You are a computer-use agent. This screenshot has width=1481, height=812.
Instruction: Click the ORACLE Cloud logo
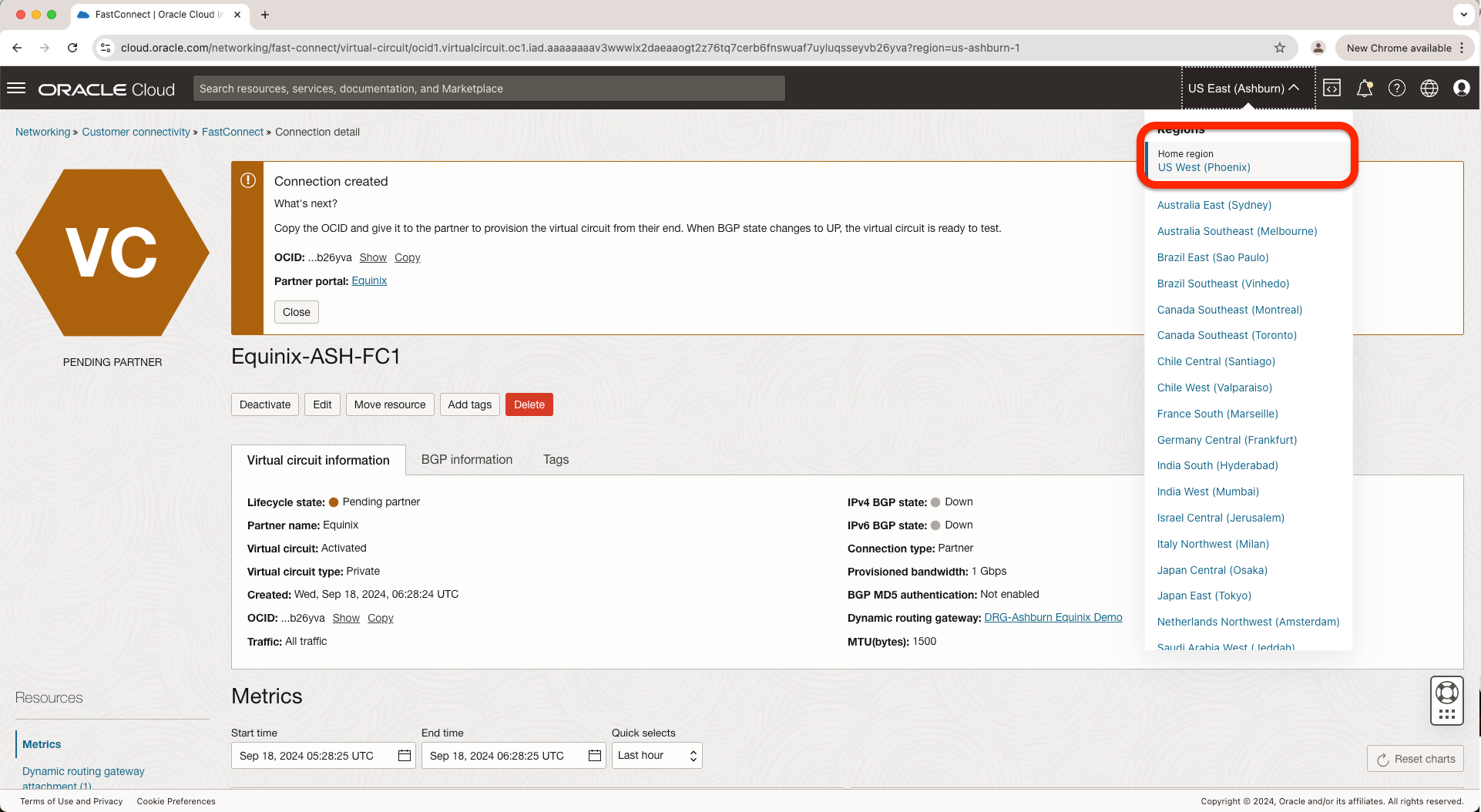point(107,89)
